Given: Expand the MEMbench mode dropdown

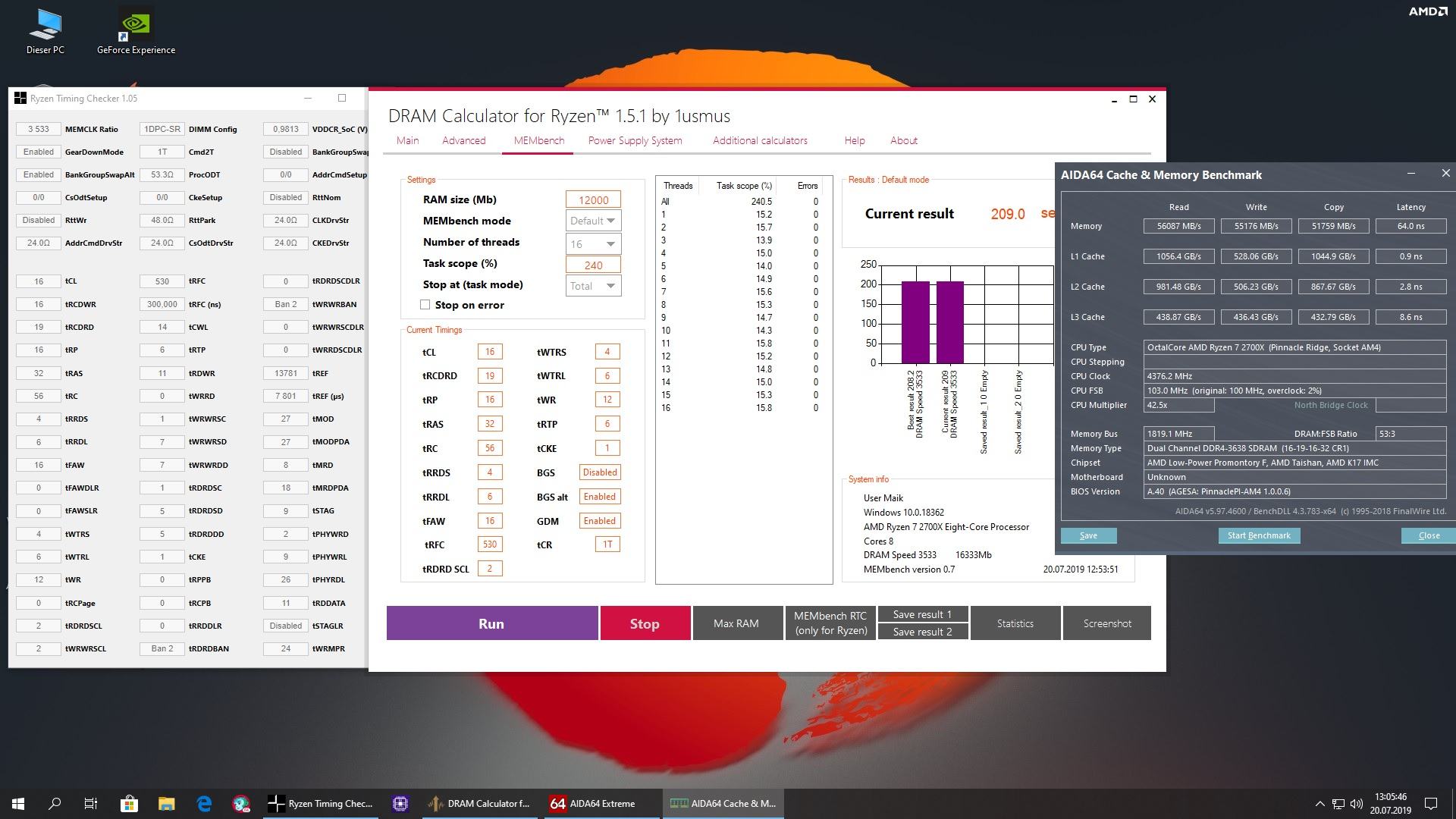Looking at the screenshot, I should 594,221.
